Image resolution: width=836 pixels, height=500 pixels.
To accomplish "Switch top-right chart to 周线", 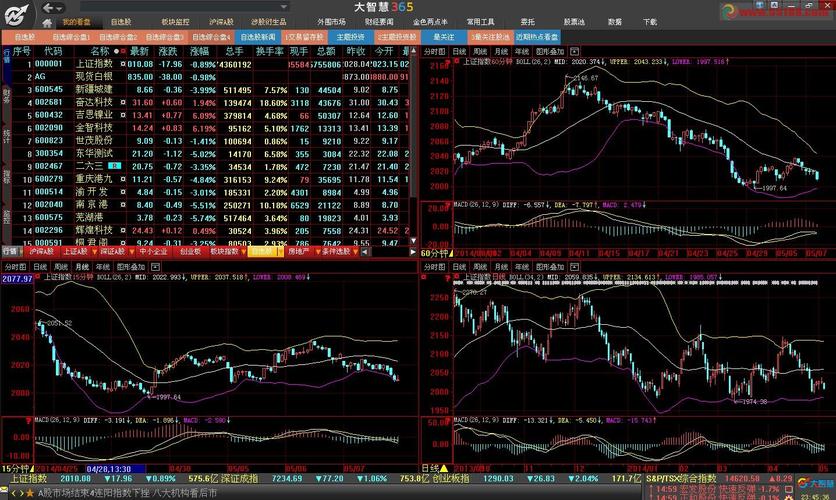I will (x=480, y=51).
